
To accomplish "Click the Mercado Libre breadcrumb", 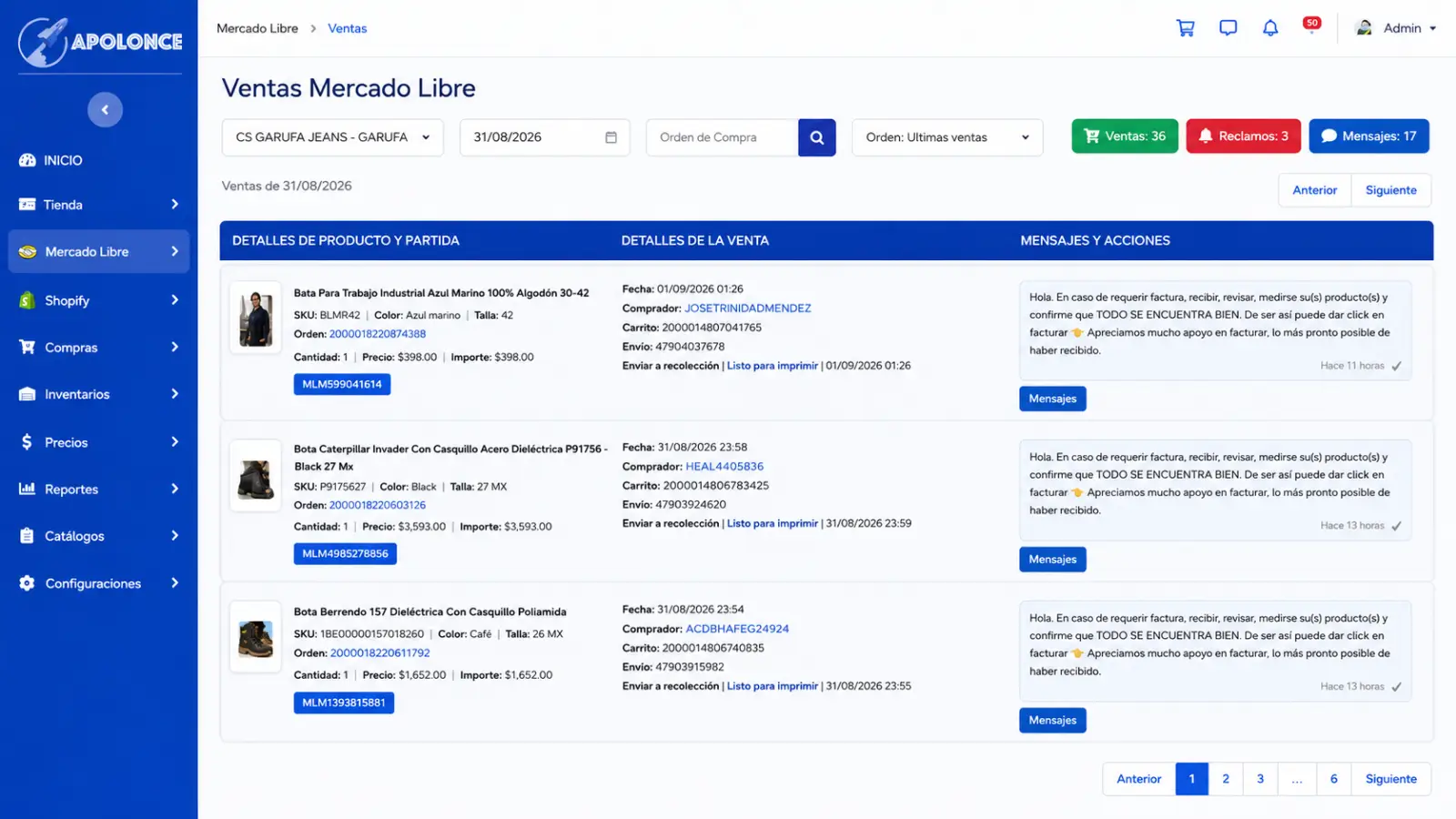I will [x=258, y=28].
